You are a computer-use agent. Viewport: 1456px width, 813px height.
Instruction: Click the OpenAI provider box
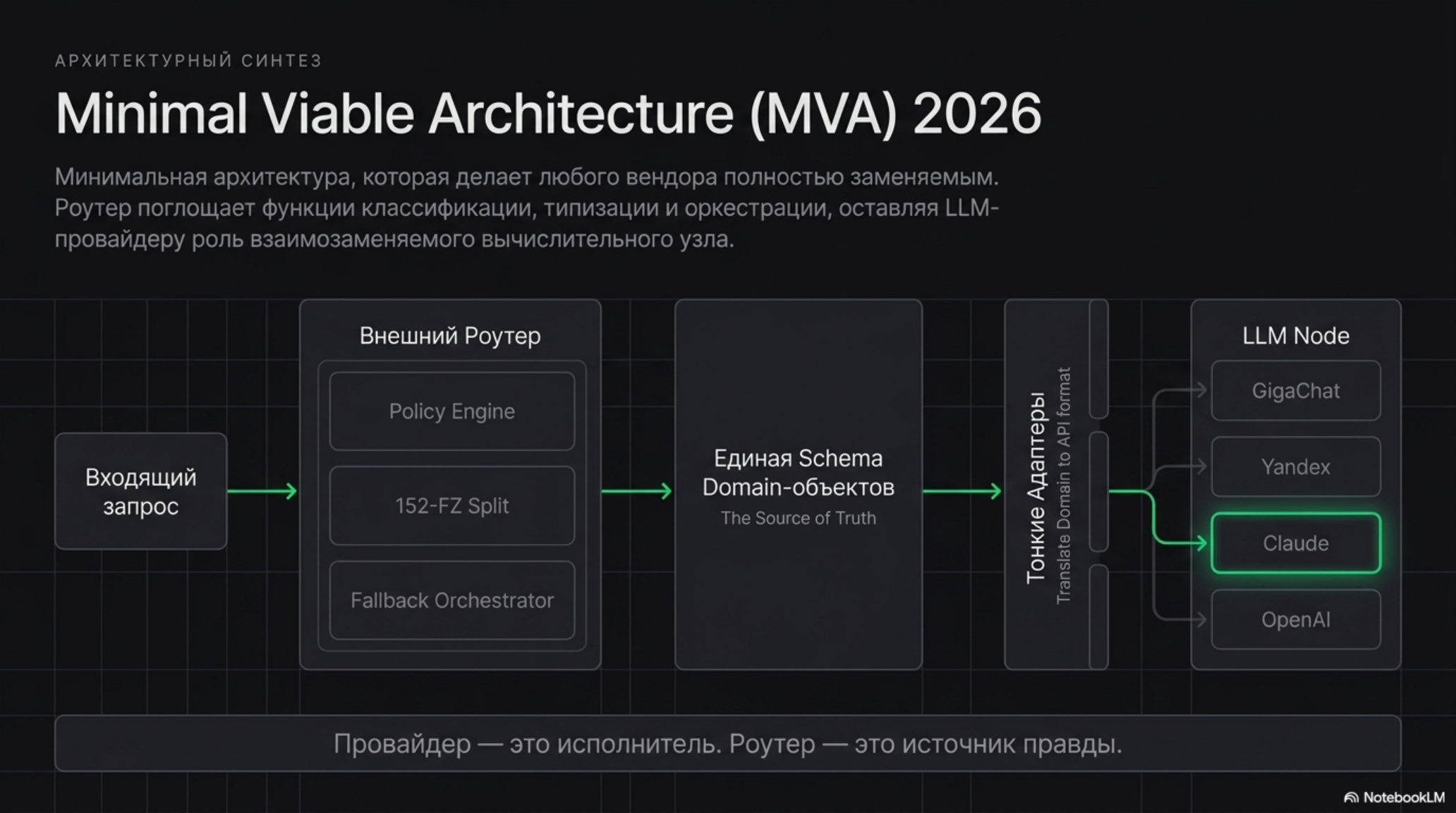tap(1296, 620)
